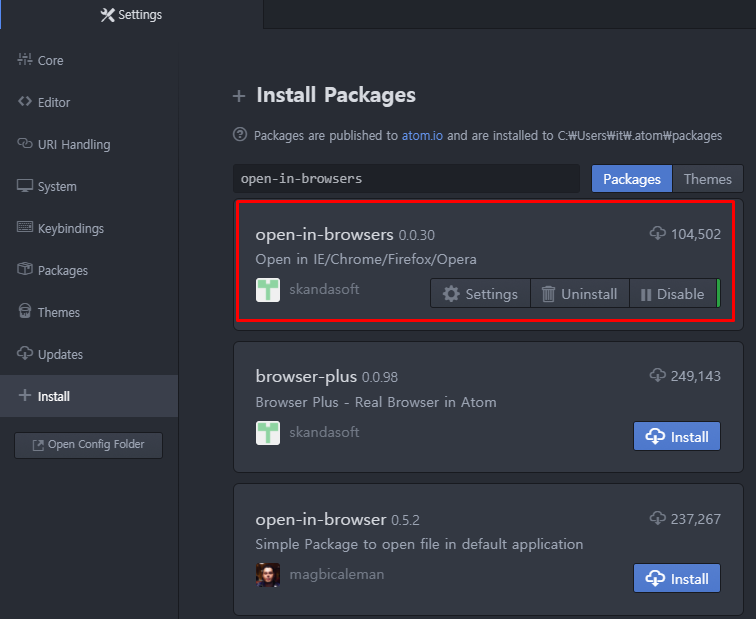The width and height of the screenshot is (756, 619).
Task: Click the skandasoft avatar under browser-plus
Action: [x=268, y=433]
